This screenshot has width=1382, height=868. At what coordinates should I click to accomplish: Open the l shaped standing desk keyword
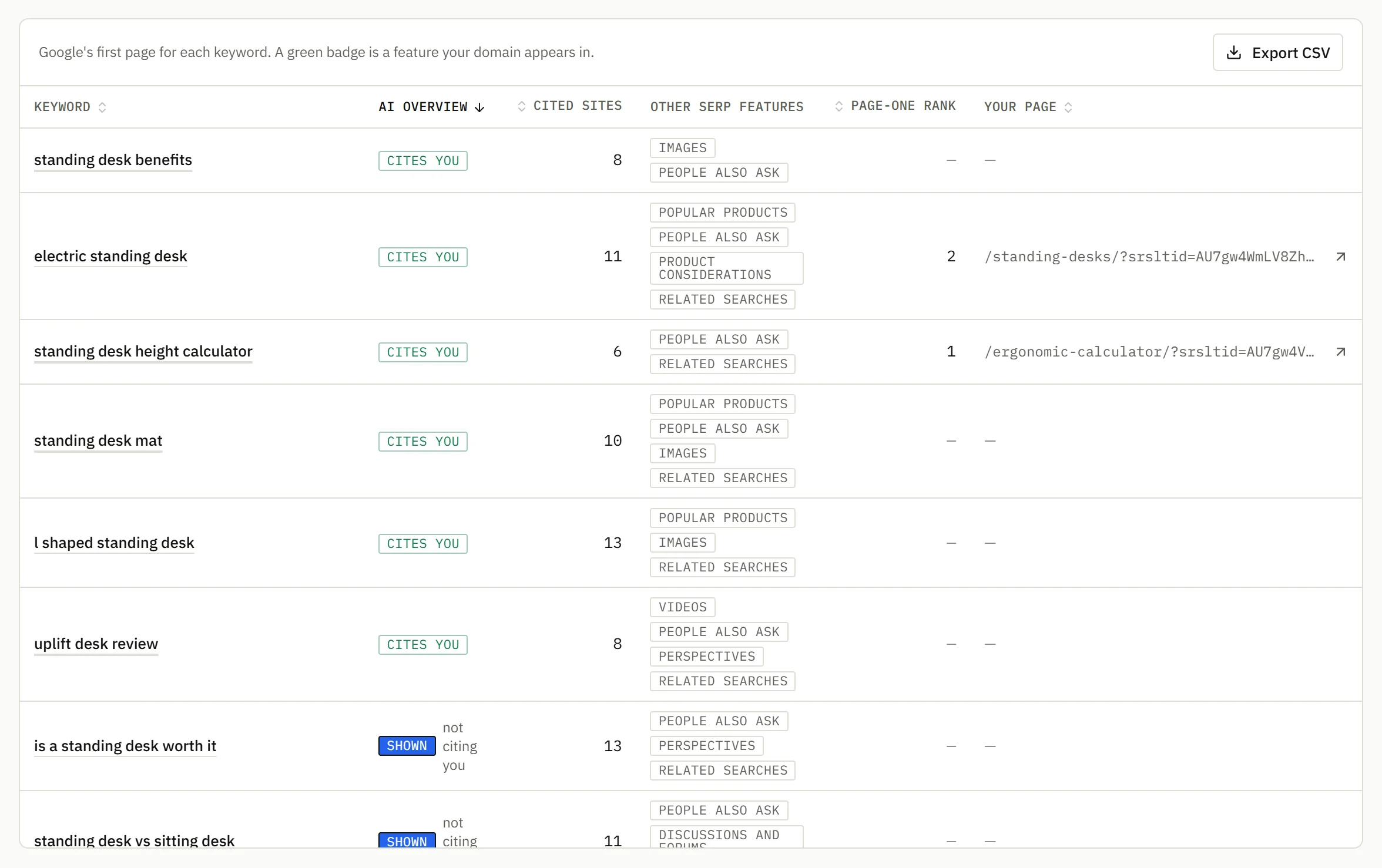(x=114, y=543)
